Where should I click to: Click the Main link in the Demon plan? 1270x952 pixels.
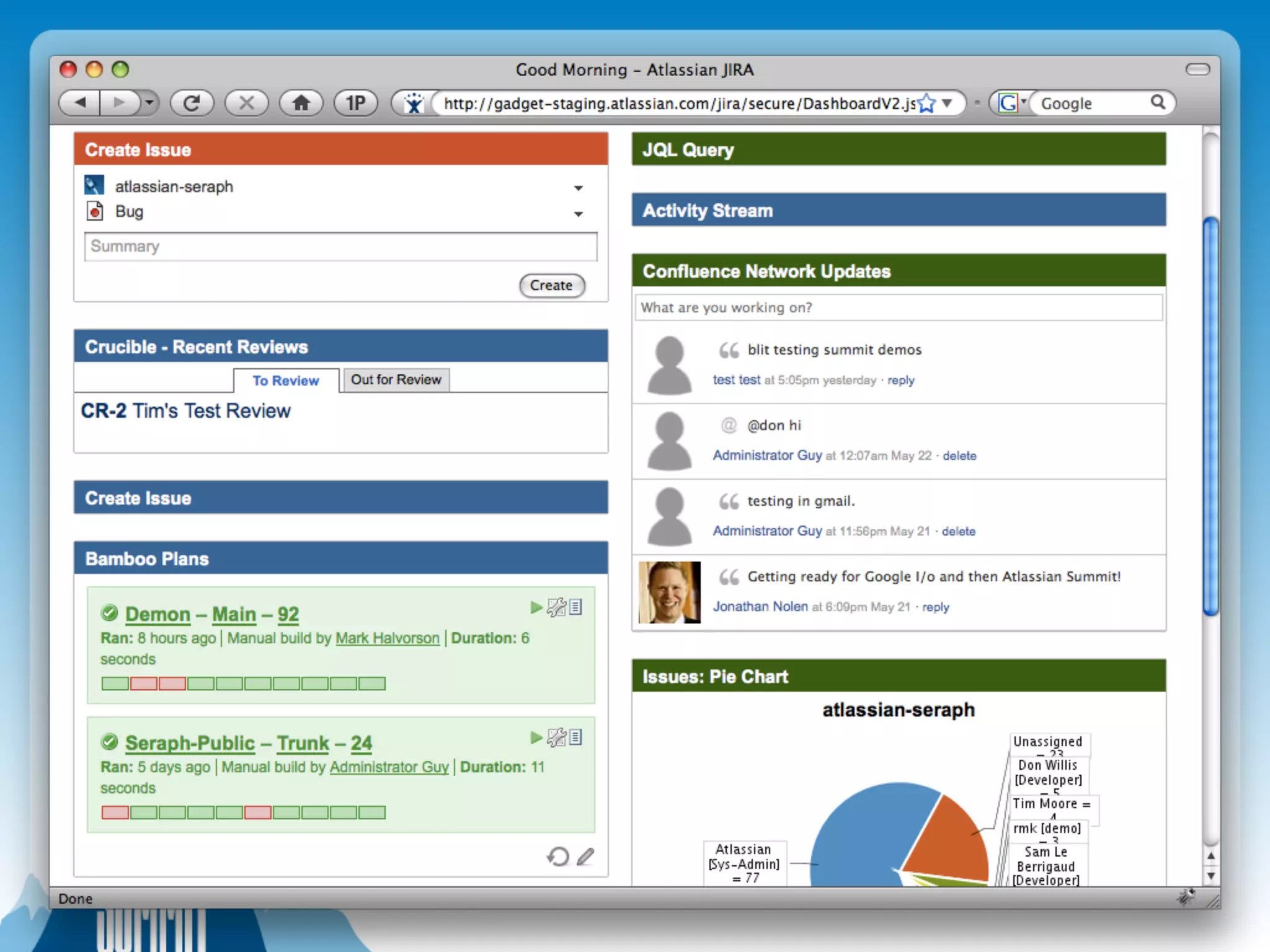234,614
